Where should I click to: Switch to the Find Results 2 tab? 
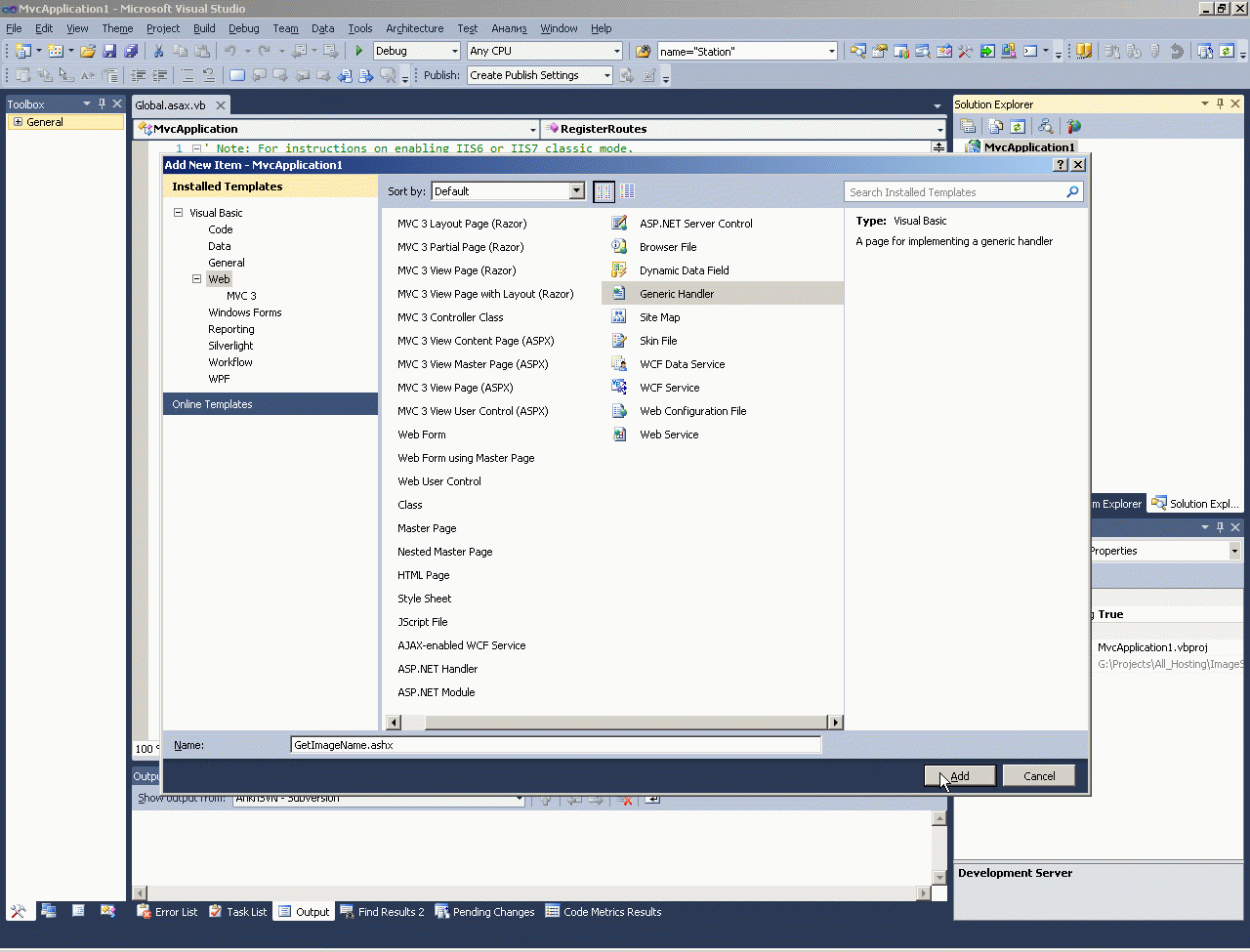(382, 912)
